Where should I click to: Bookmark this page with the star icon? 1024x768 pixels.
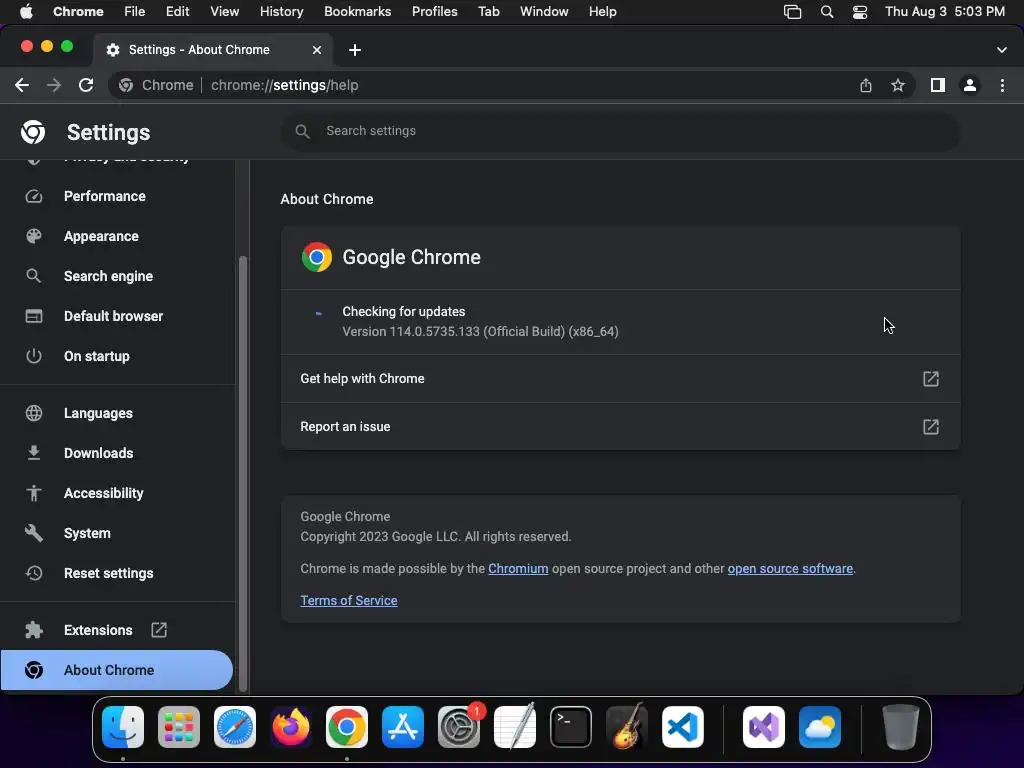pos(898,85)
